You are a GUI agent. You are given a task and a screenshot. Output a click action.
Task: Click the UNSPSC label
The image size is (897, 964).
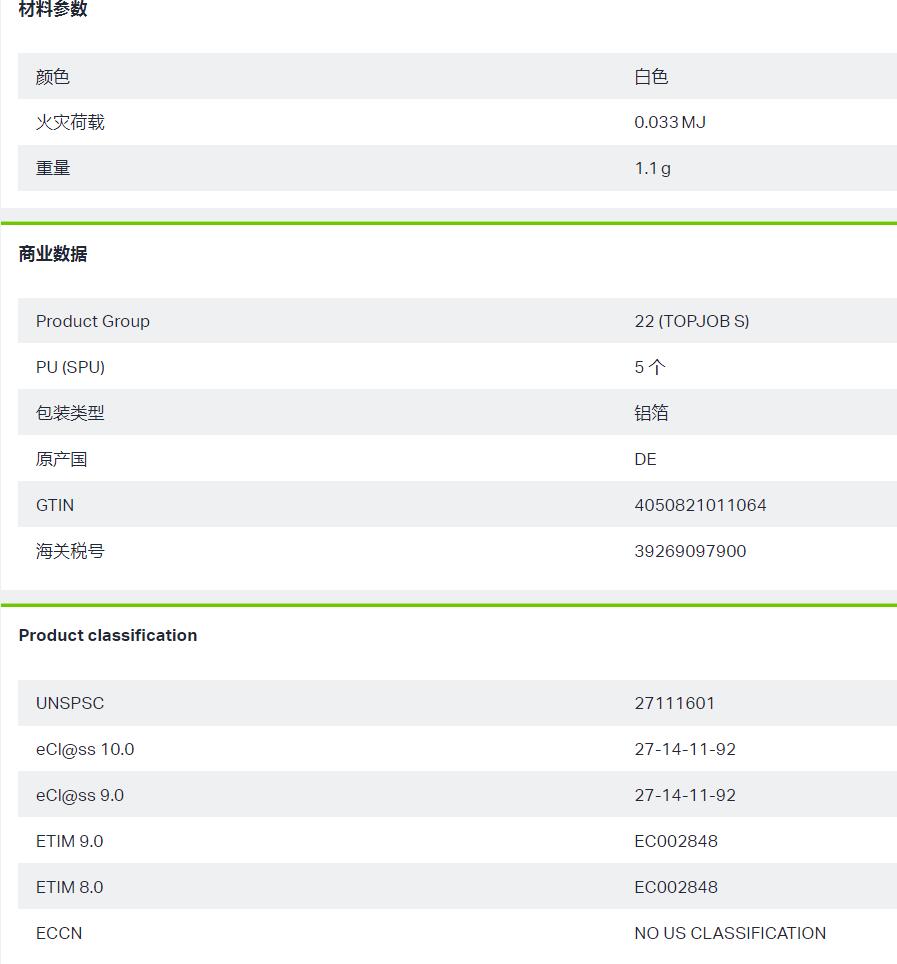[x=70, y=703]
